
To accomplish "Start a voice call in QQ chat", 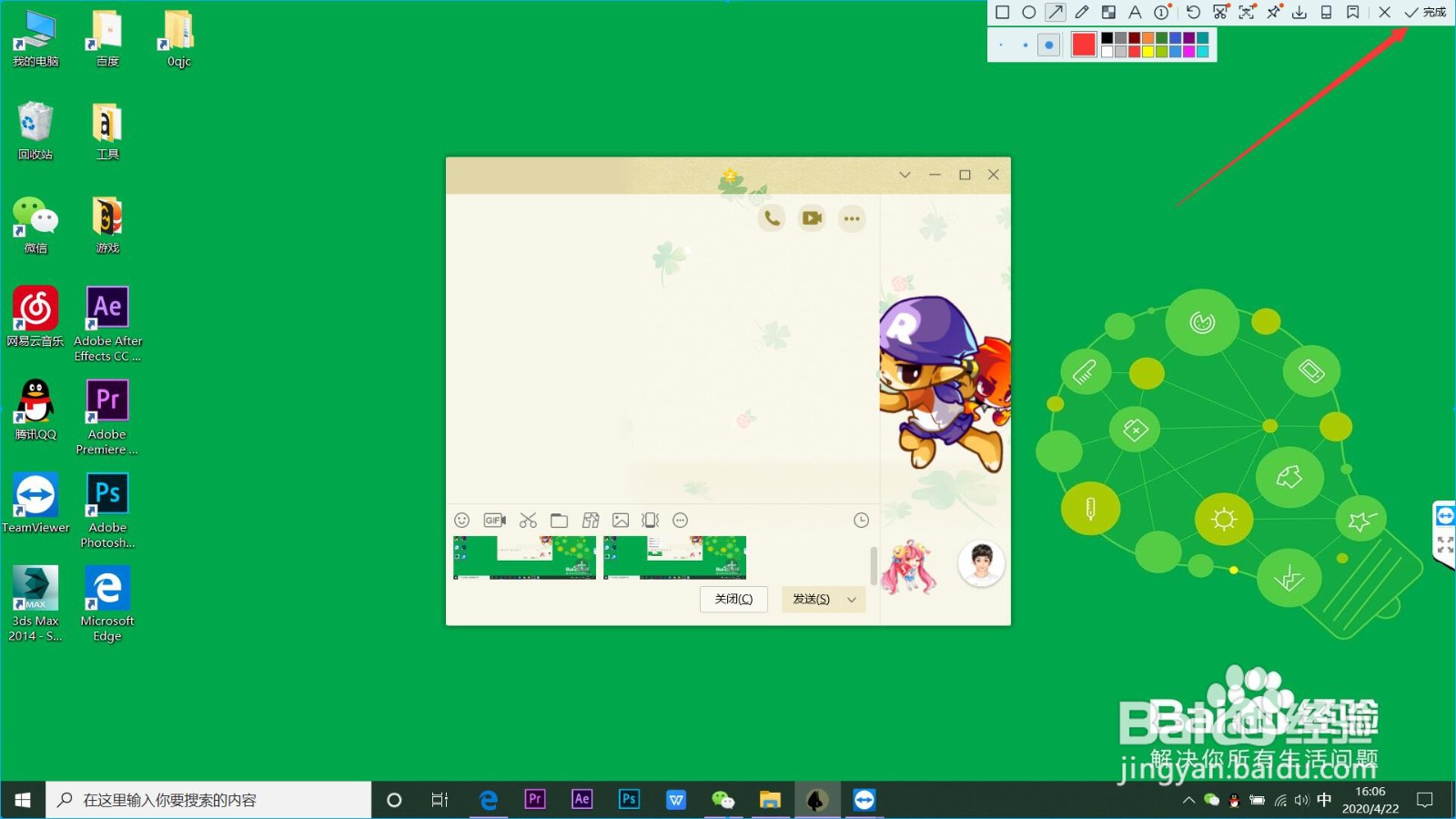I will (772, 218).
